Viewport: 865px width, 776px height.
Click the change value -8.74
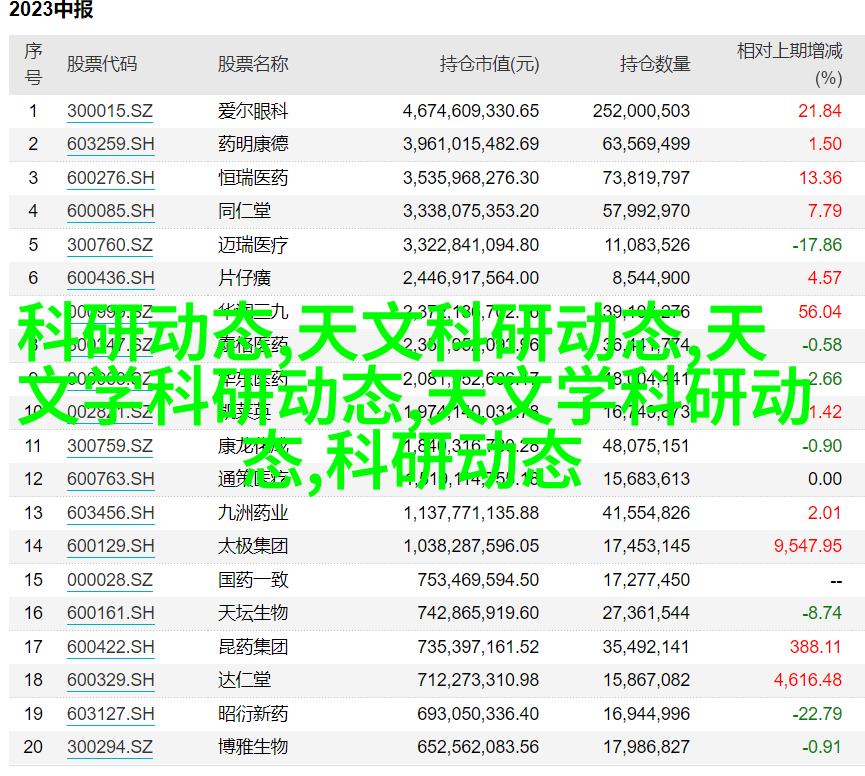click(822, 613)
